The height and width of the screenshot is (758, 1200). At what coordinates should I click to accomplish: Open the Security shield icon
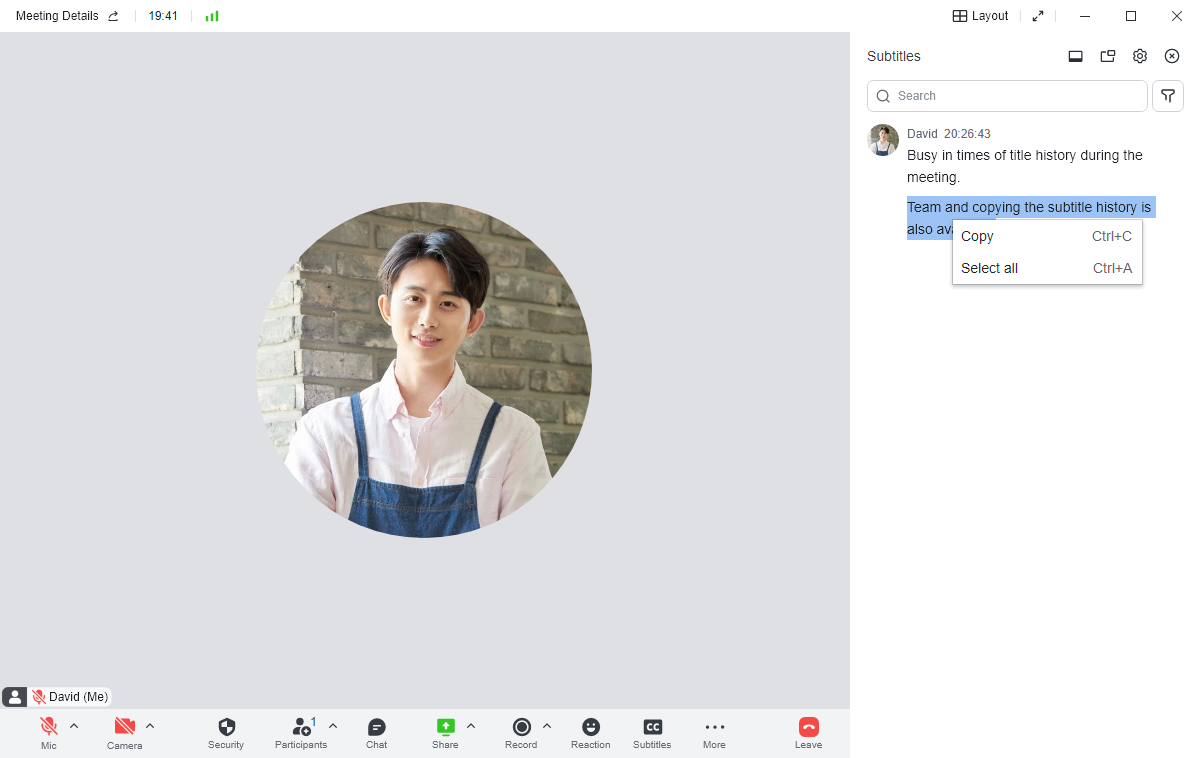(x=226, y=728)
